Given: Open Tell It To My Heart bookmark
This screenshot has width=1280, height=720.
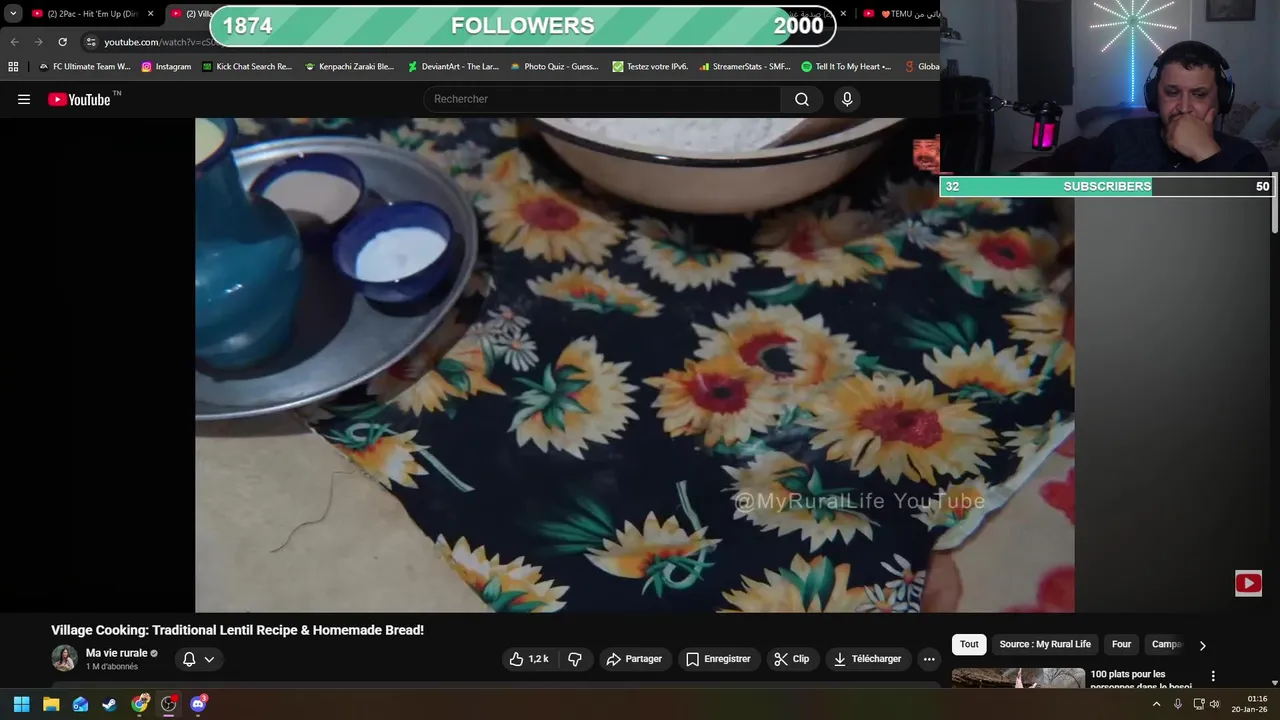Looking at the screenshot, I should pyautogui.click(x=846, y=67).
